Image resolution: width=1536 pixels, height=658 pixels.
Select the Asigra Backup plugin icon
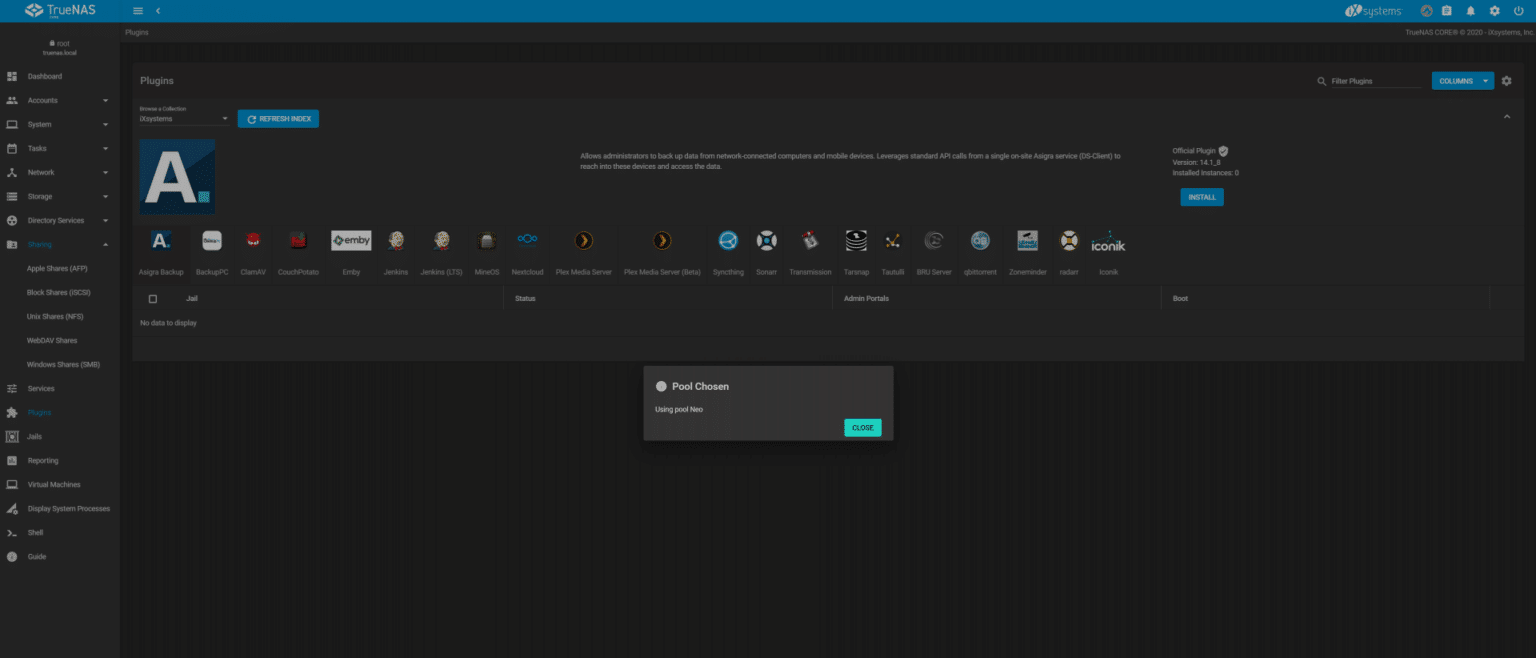point(160,240)
